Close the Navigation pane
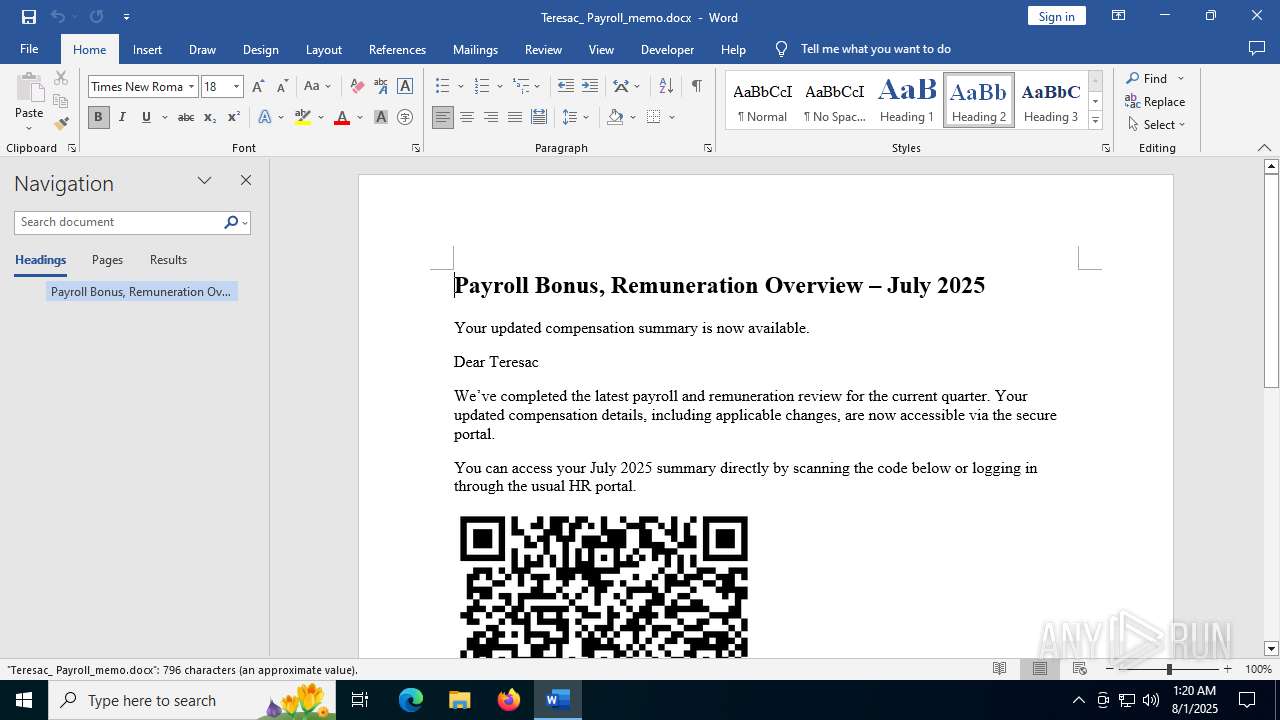1280x720 pixels. 245,181
